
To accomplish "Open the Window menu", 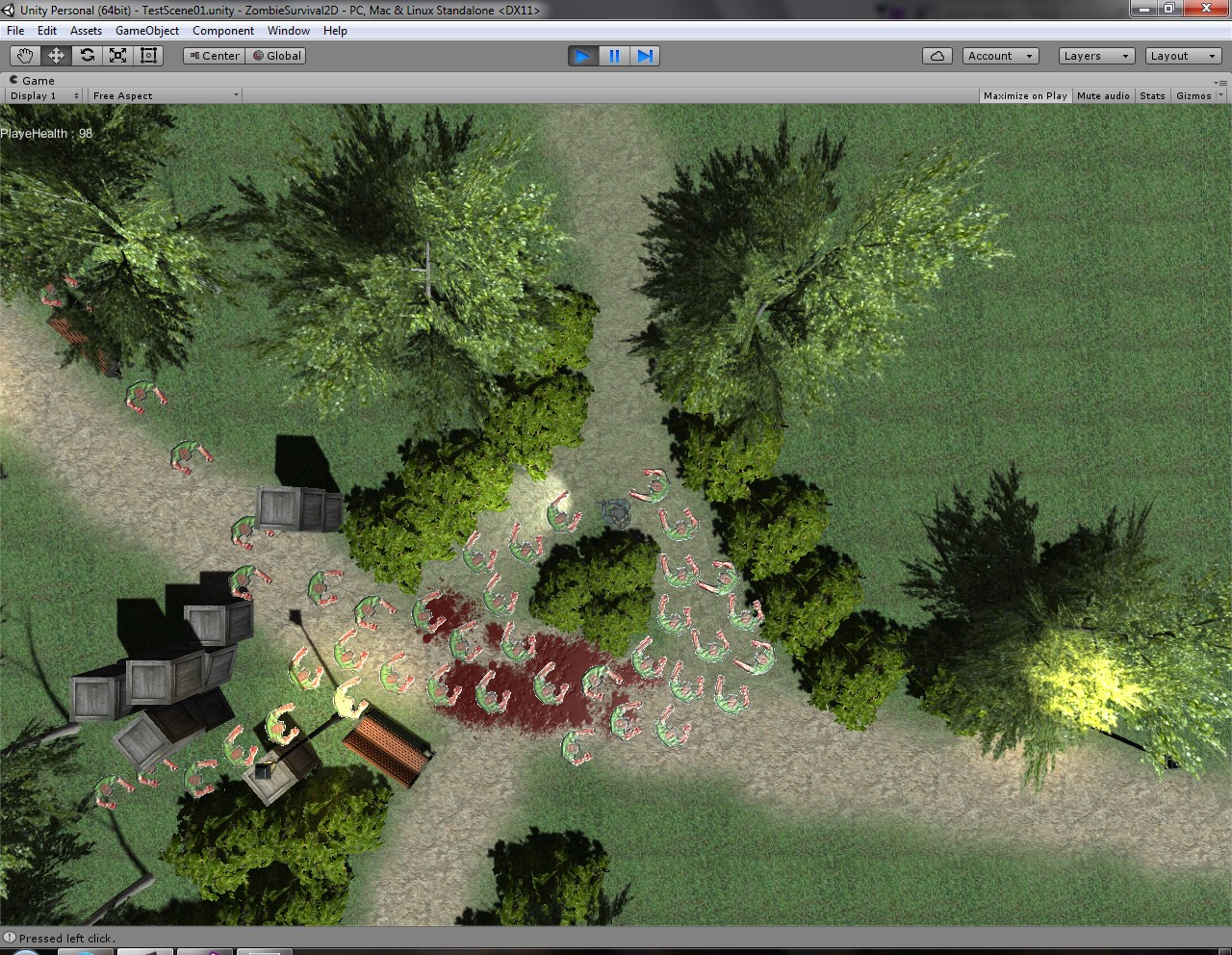I will [289, 31].
